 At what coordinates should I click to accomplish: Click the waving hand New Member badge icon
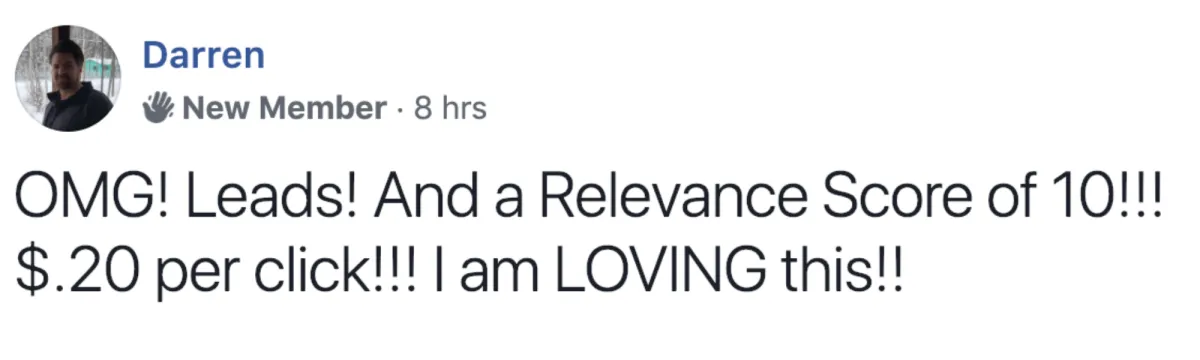click(x=160, y=108)
